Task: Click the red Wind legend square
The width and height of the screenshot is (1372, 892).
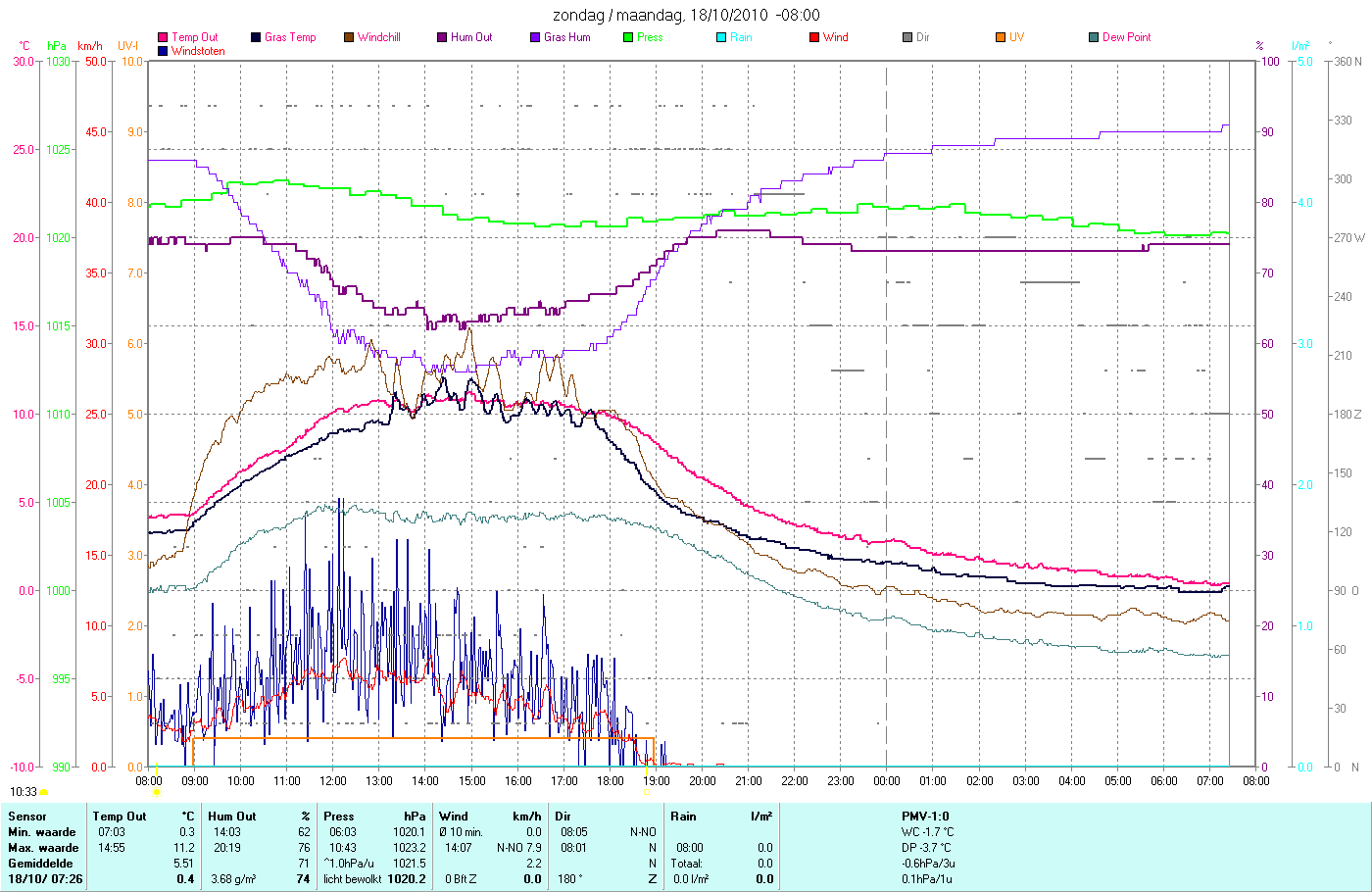Action: click(x=814, y=37)
